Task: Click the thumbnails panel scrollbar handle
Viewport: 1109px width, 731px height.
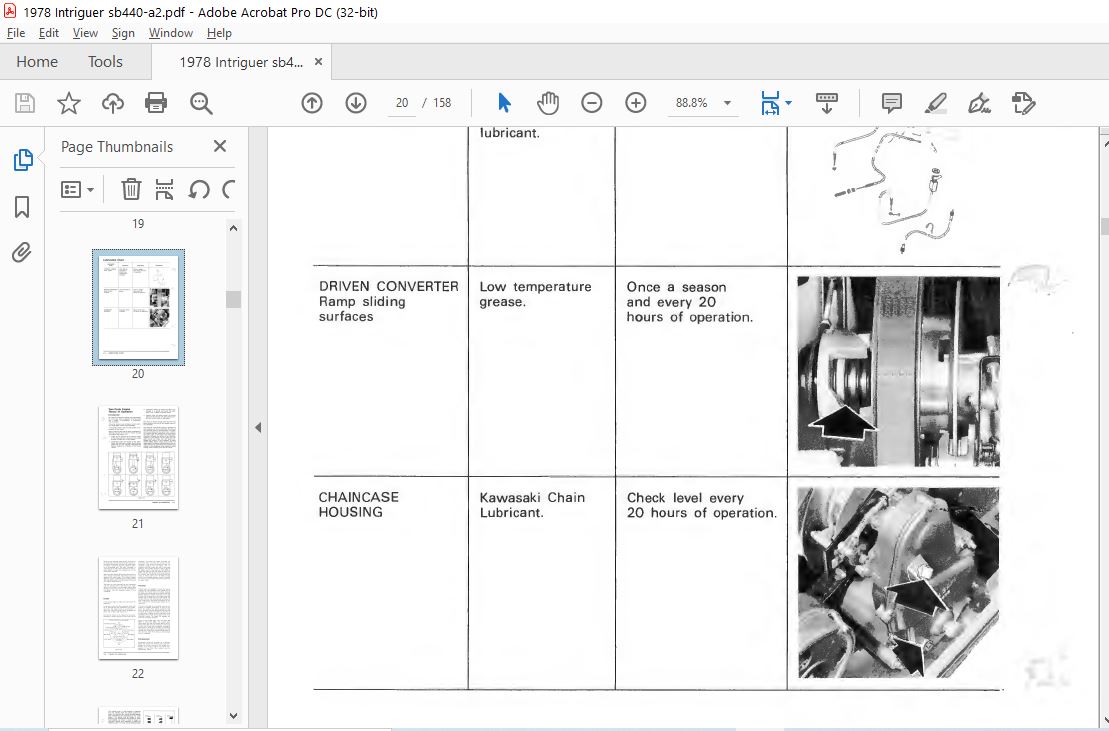Action: (x=233, y=299)
